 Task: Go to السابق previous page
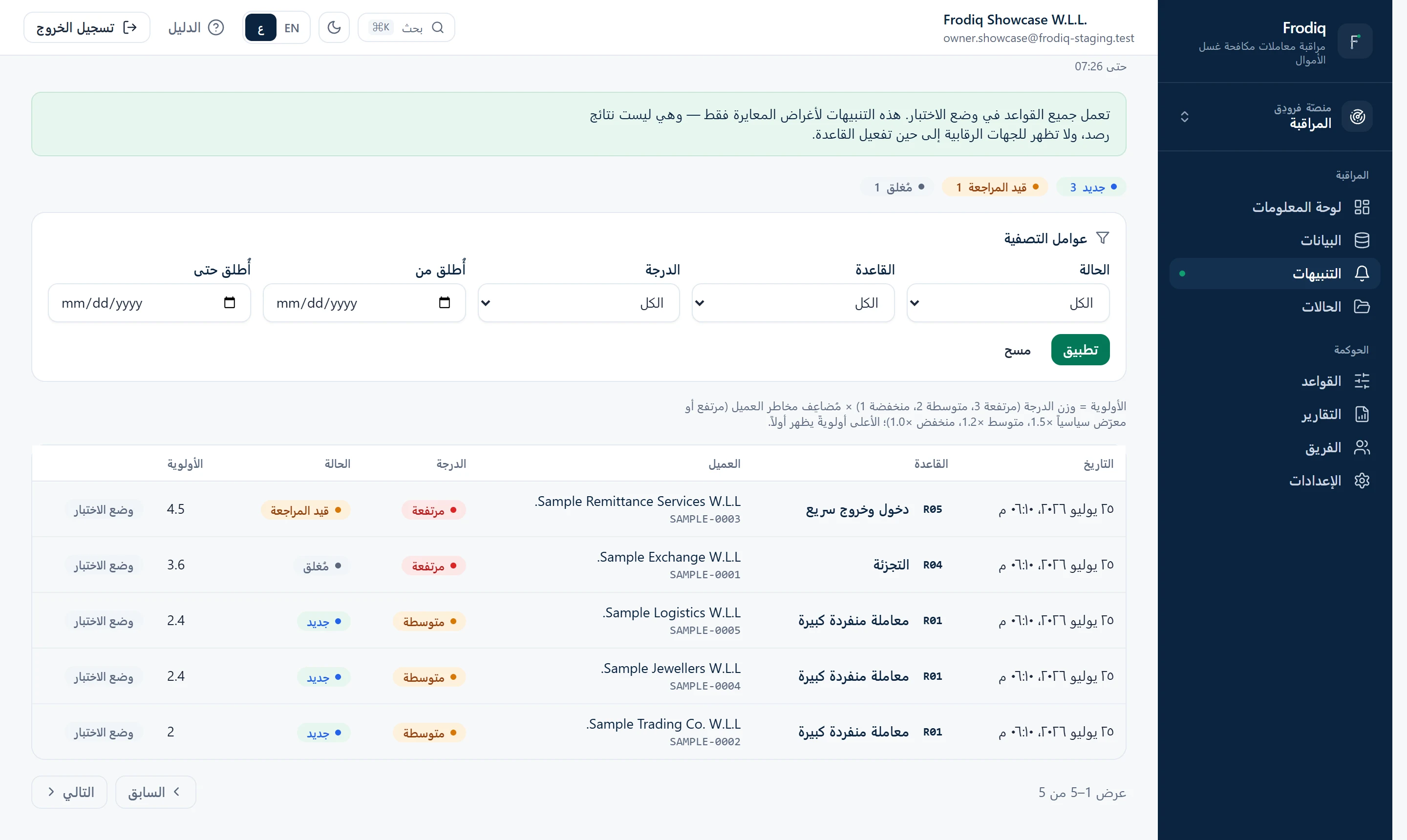156,793
